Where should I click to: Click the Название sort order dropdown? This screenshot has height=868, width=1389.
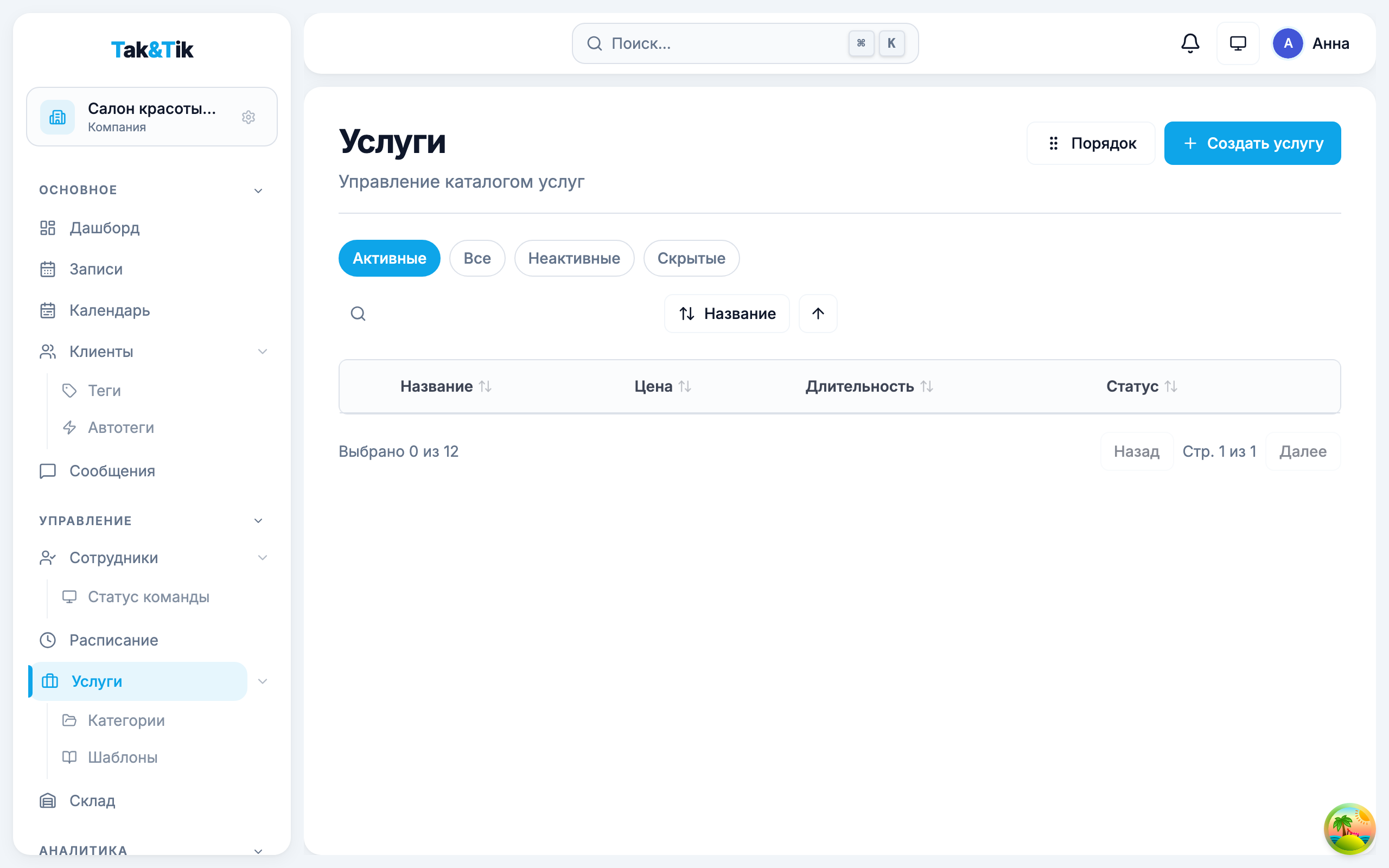coord(727,314)
